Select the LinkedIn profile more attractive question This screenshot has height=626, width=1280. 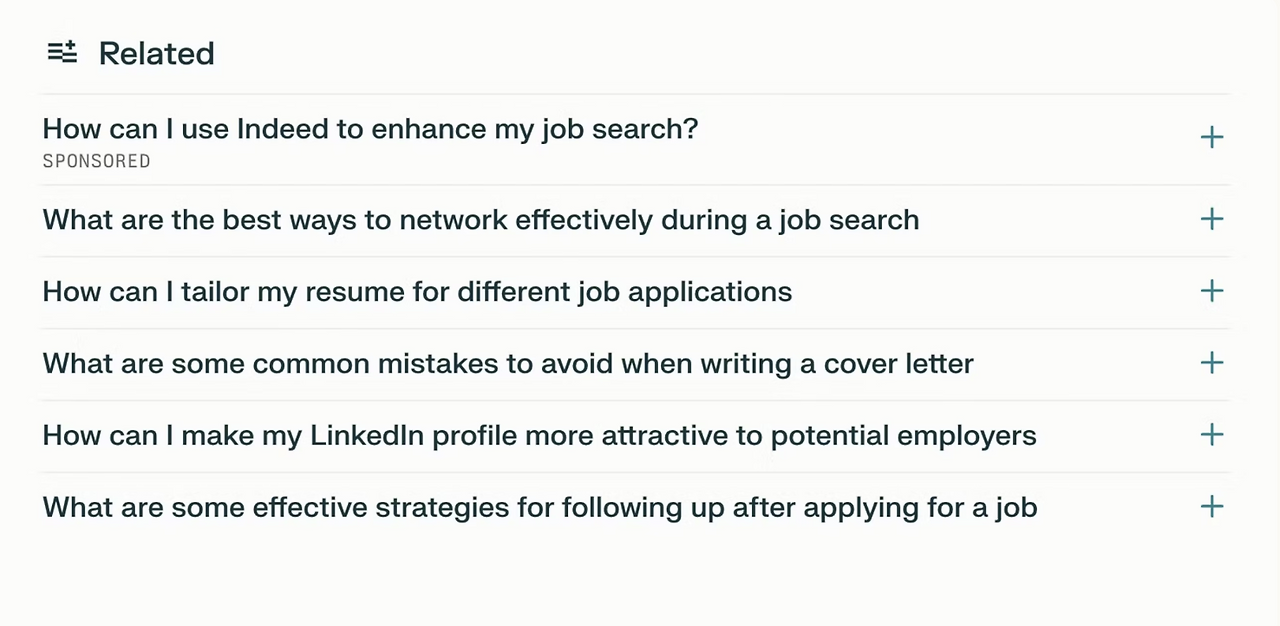(x=539, y=436)
